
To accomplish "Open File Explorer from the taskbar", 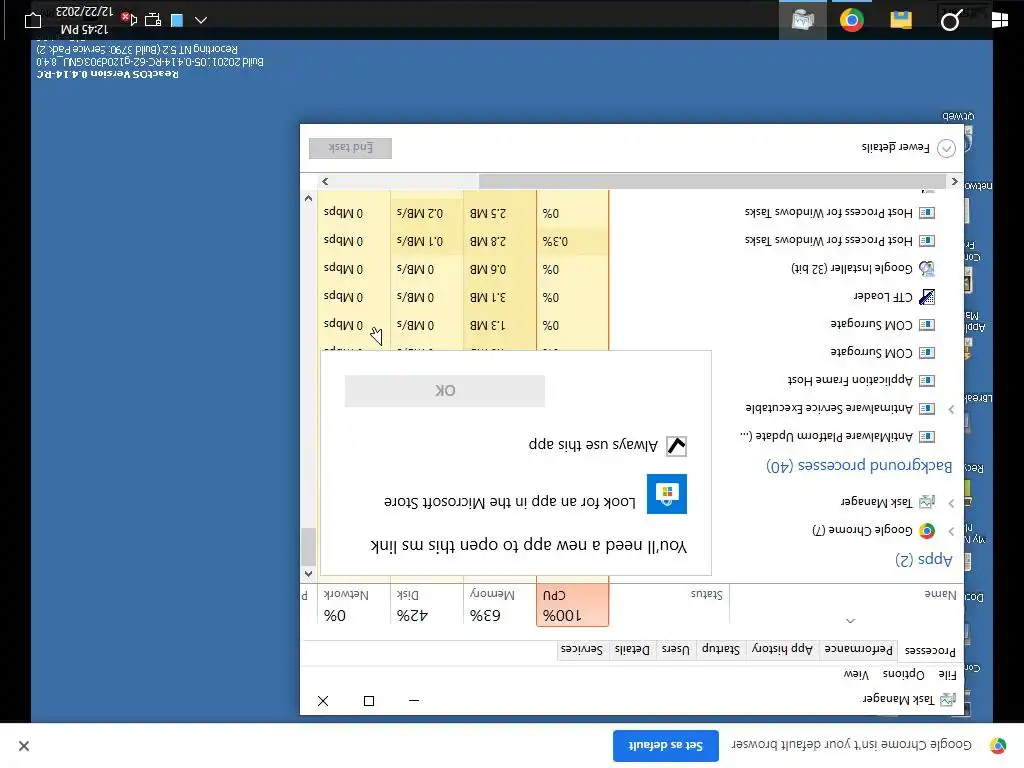I will (x=901, y=20).
